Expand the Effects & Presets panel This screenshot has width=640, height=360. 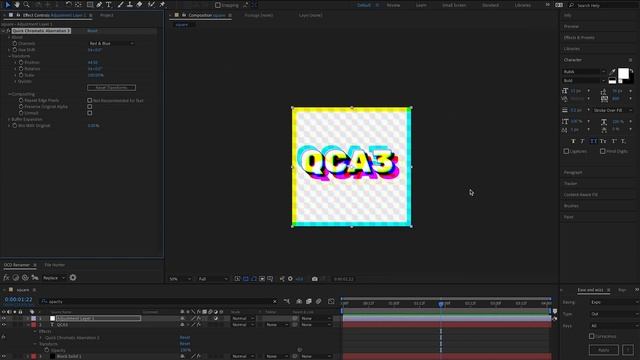click(x=579, y=38)
